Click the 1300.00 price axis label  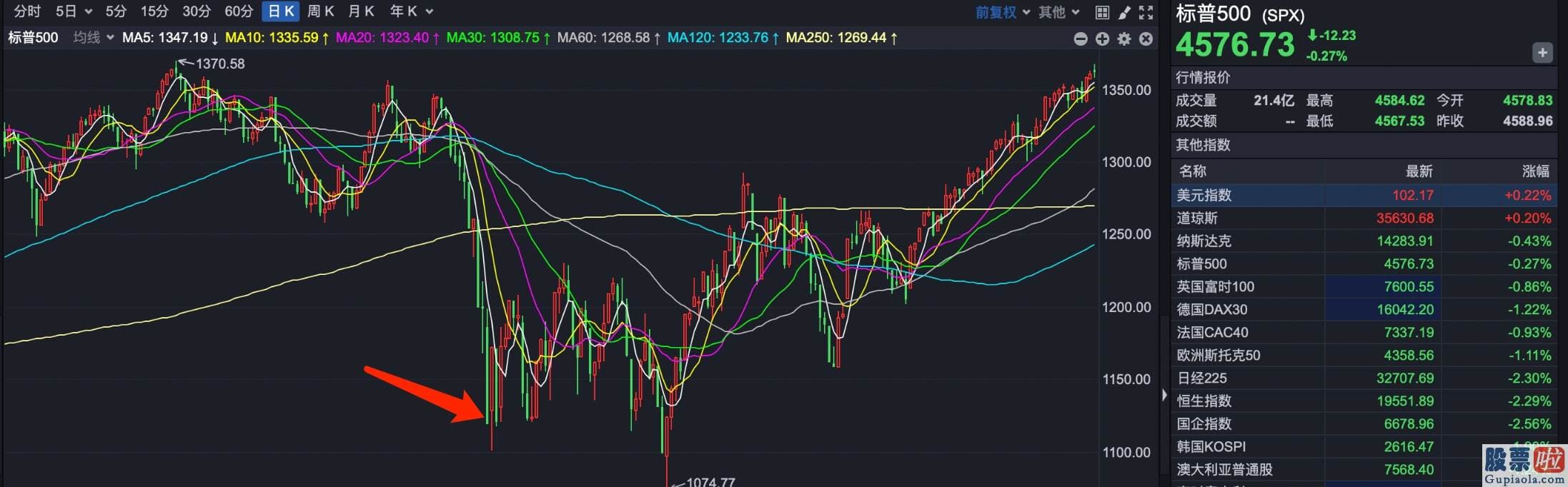1126,162
